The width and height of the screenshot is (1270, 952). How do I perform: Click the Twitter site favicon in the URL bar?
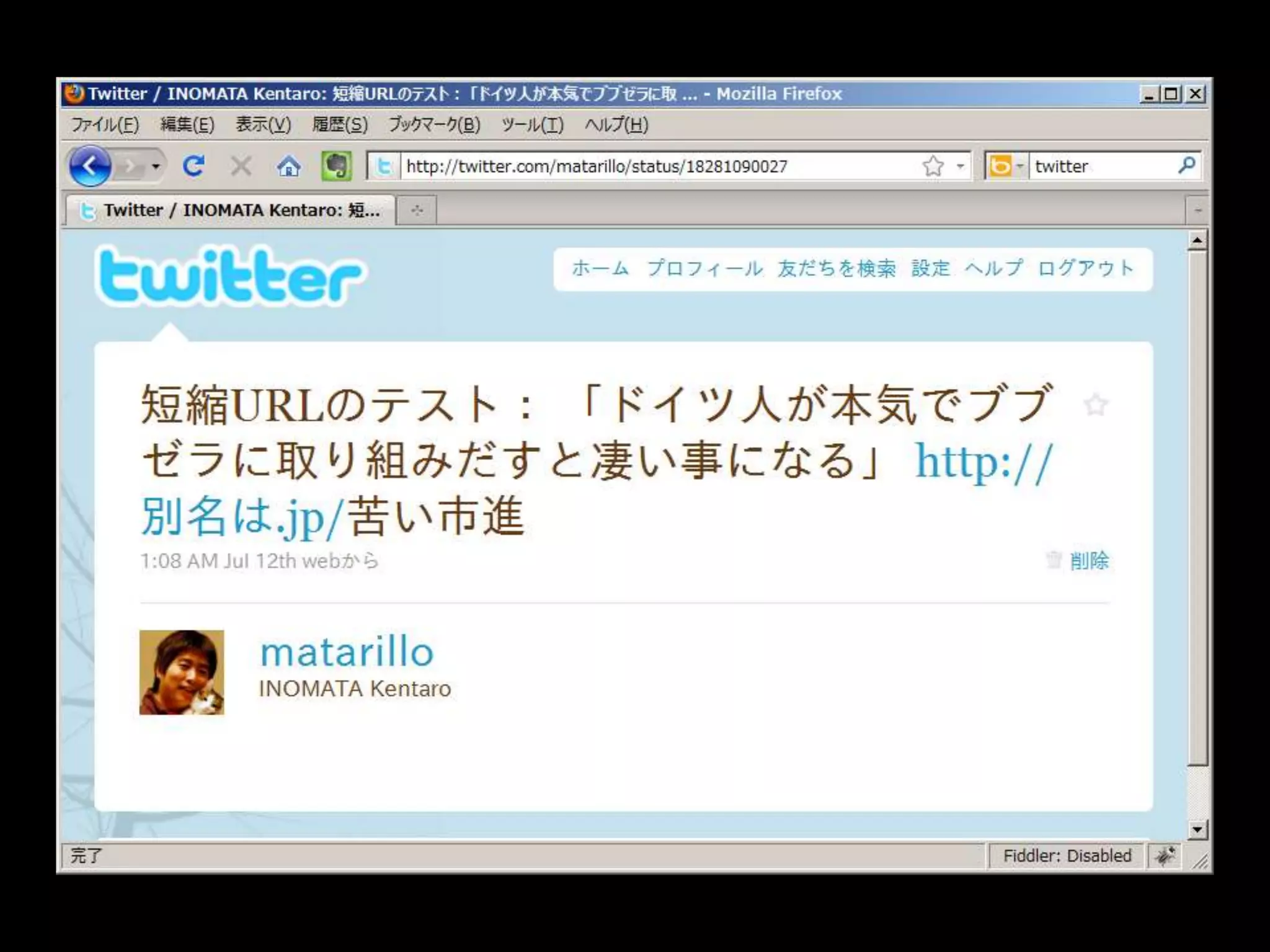coord(384,166)
